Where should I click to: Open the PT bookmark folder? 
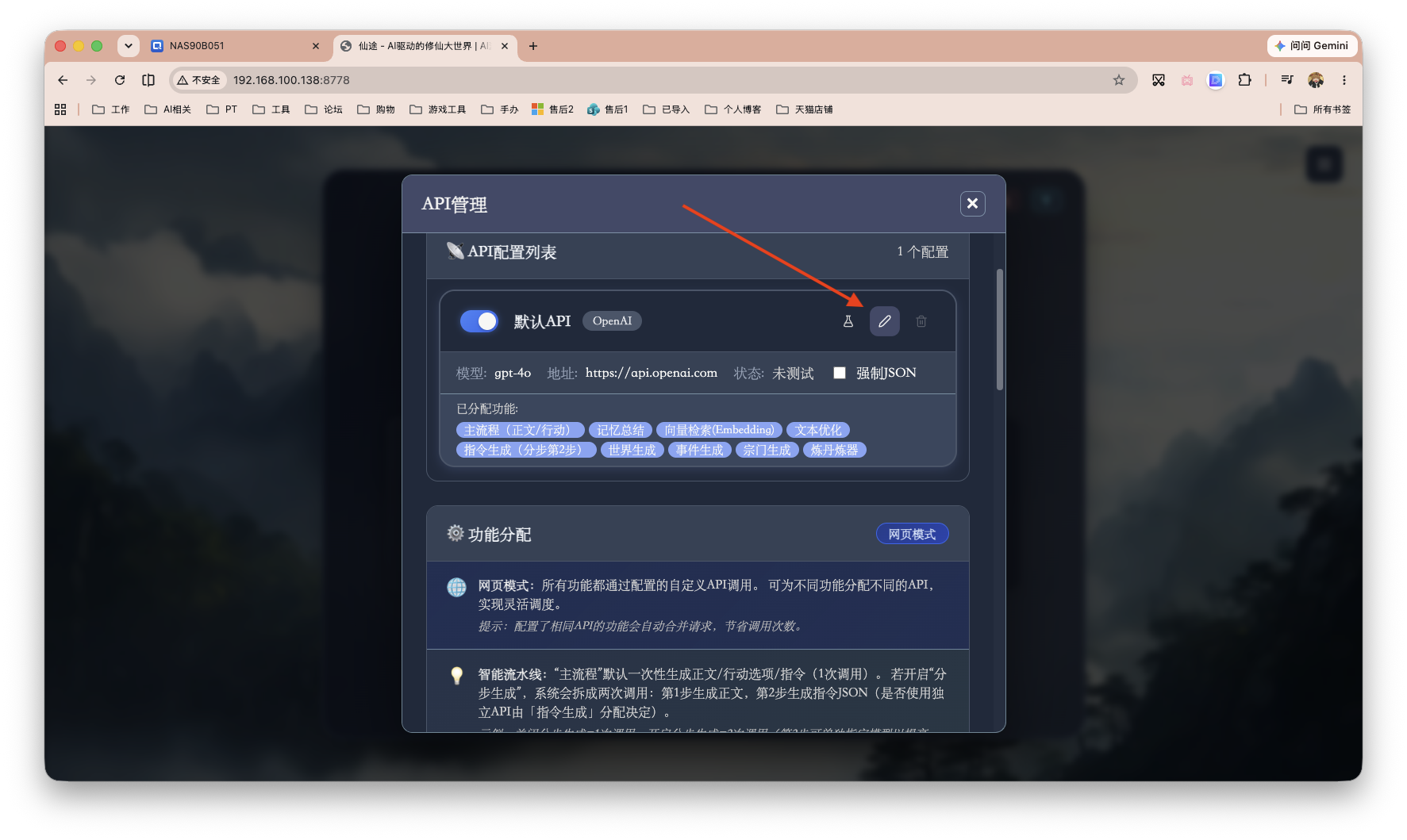(222, 109)
